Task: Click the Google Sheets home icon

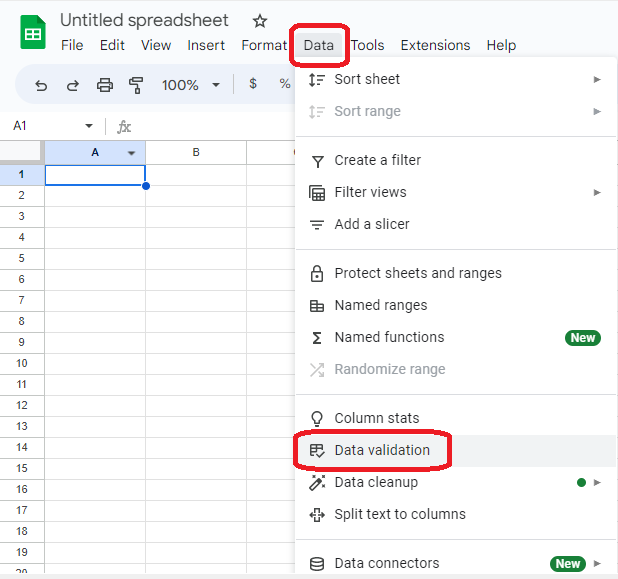Action: [x=33, y=32]
